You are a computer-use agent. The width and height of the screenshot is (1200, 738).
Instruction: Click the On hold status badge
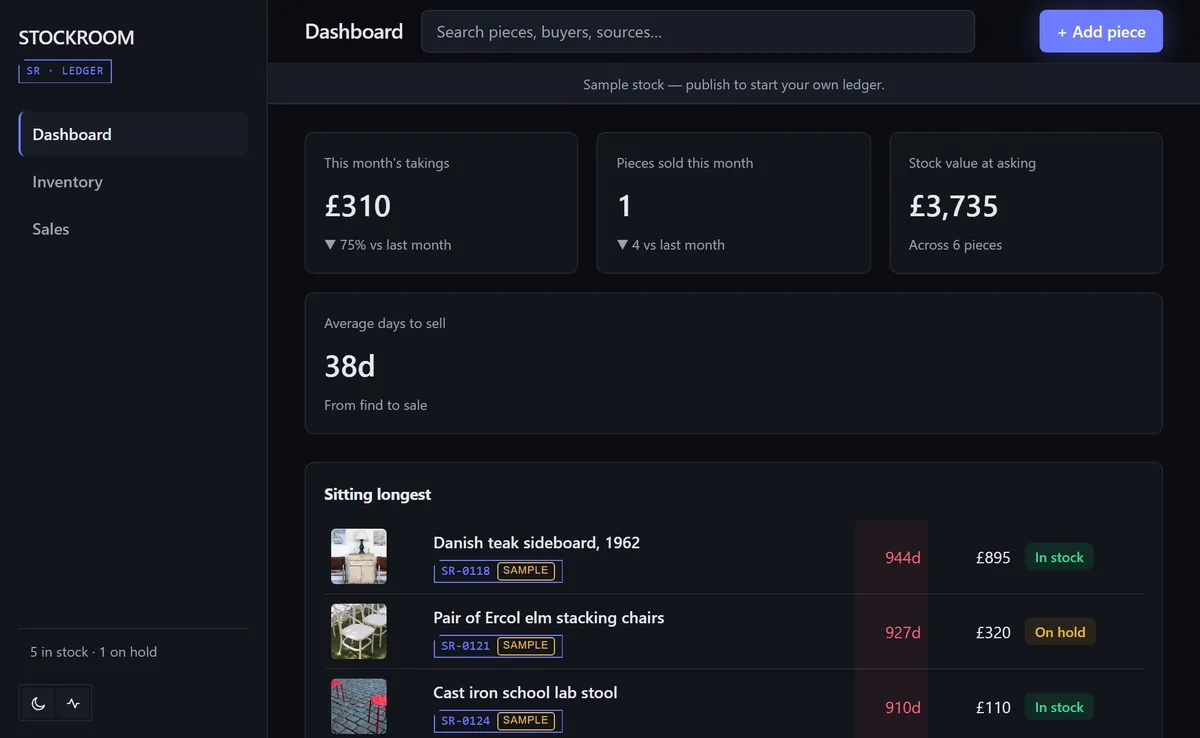[1060, 632]
